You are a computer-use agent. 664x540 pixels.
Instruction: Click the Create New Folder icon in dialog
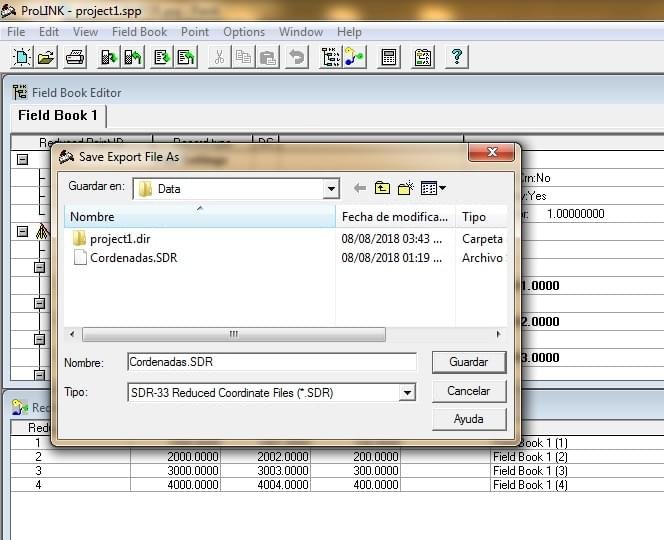pyautogui.click(x=406, y=188)
